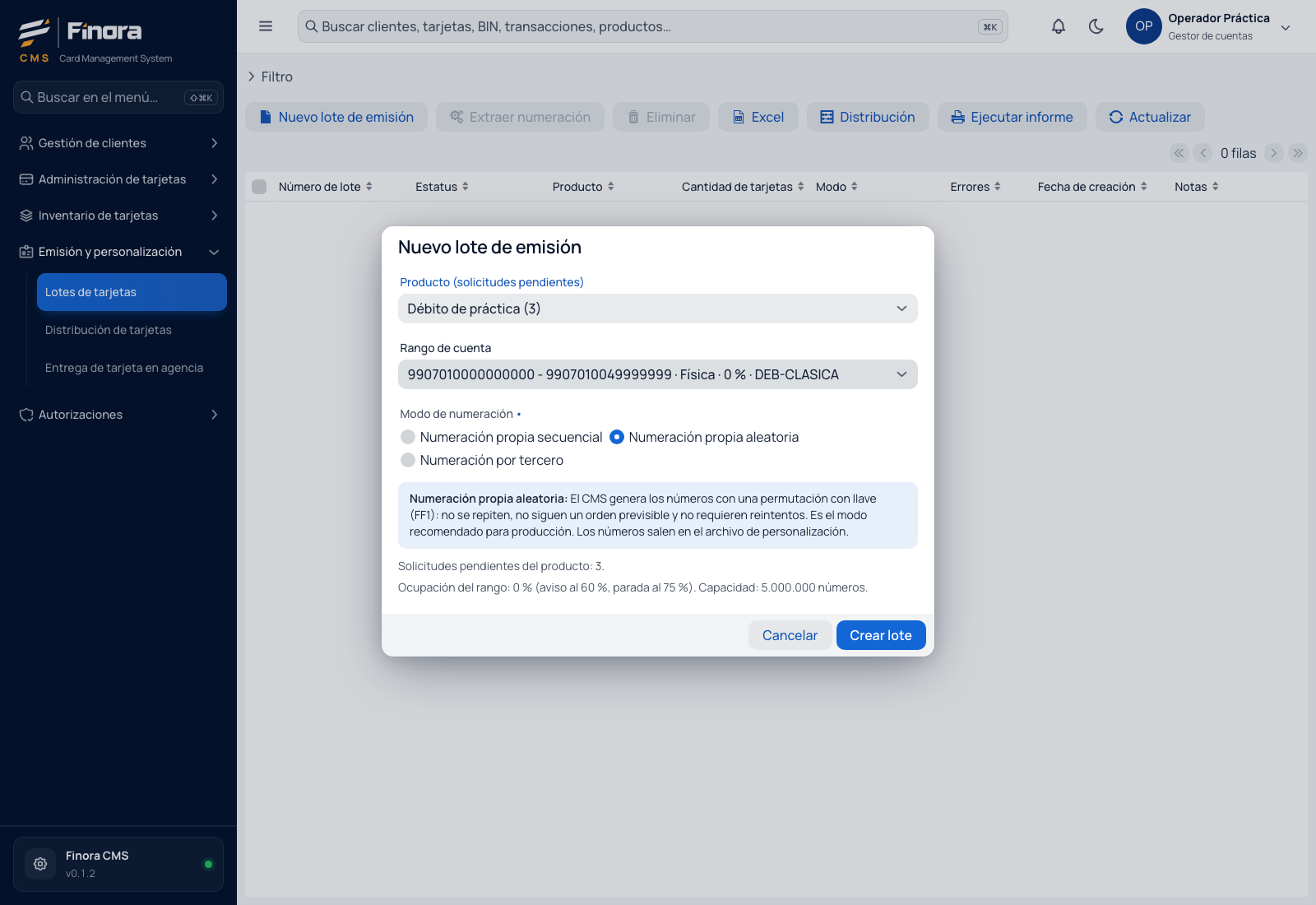The image size is (1316, 905).
Task: Select Numeración propia aleatoria radio
Action: click(617, 437)
